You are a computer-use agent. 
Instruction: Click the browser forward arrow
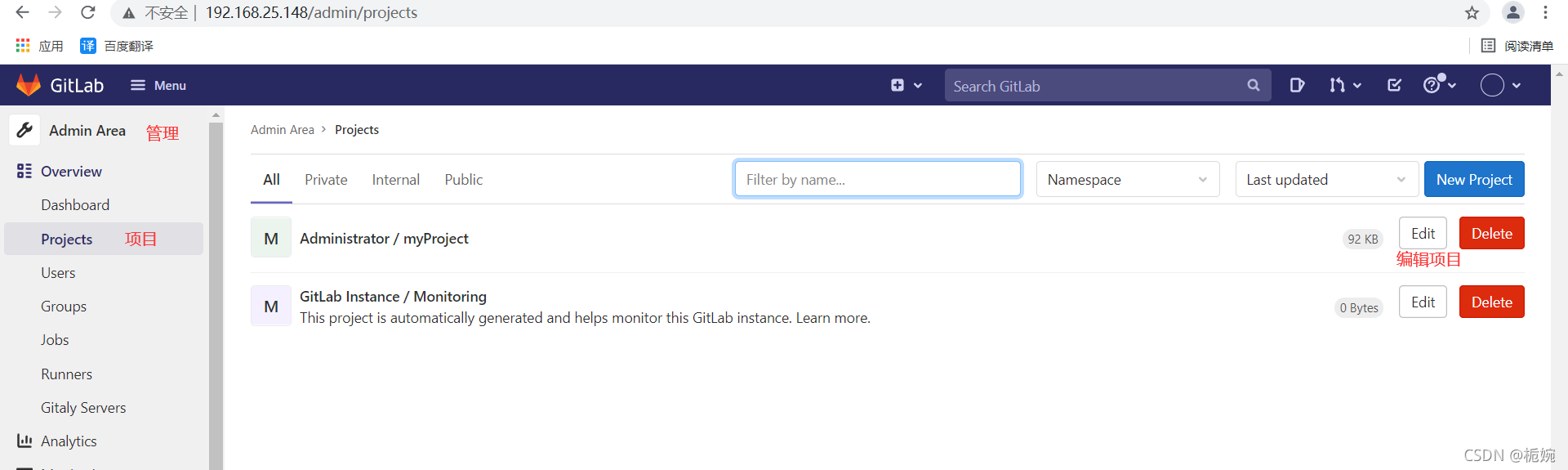55,12
